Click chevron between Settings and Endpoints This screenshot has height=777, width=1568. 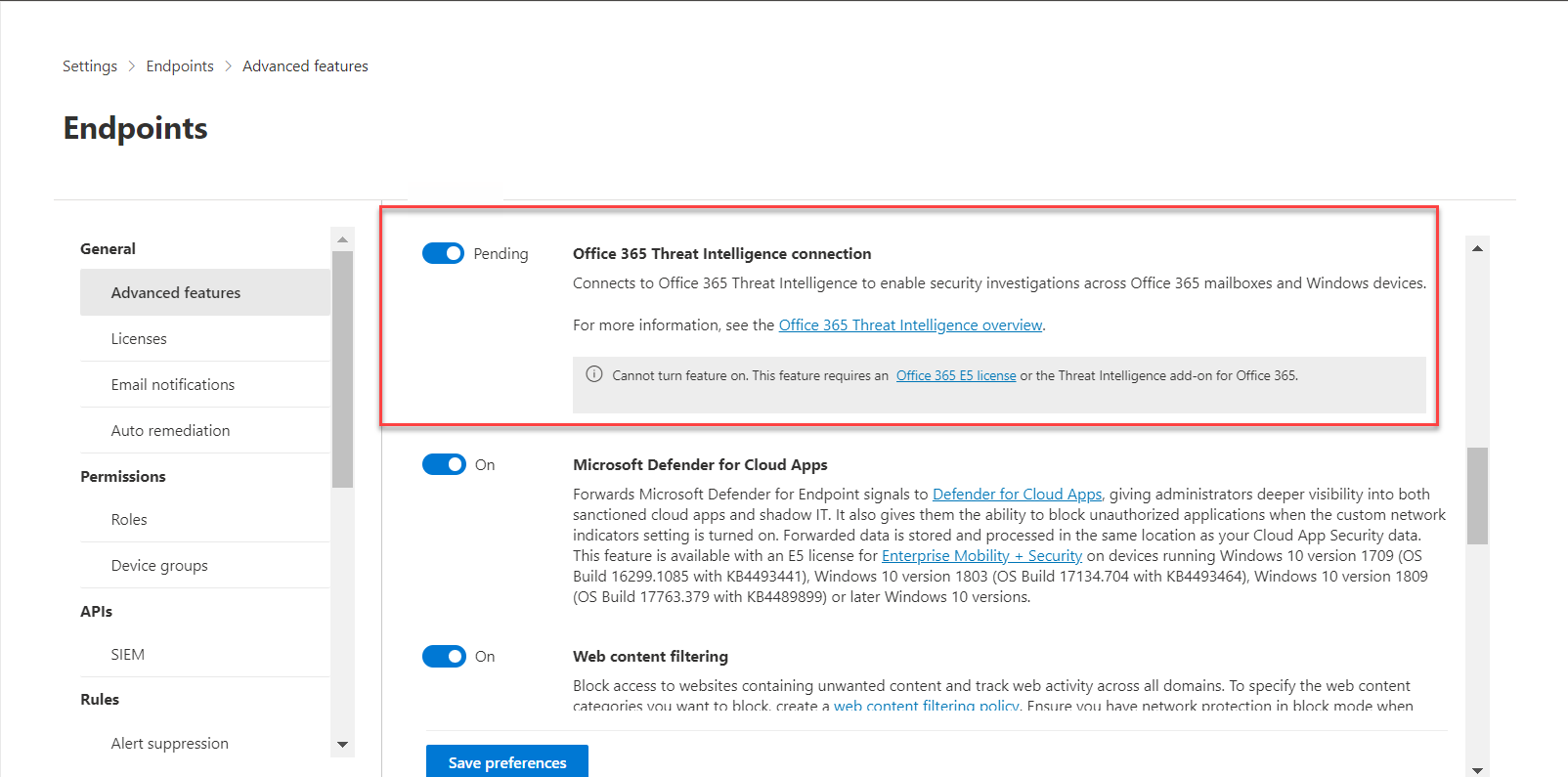[132, 66]
